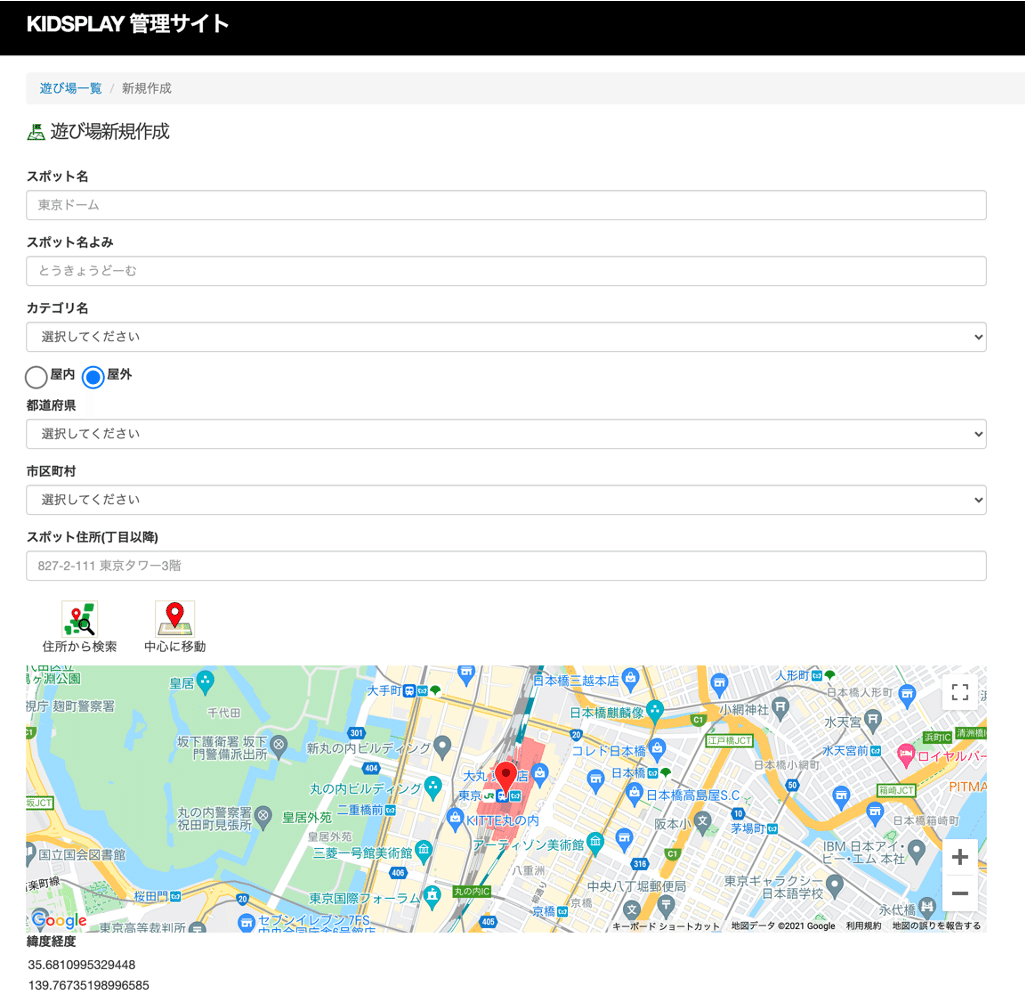Select the 屋内 radio button
Image resolution: width=1026 pixels, height=994 pixels.
click(36, 377)
